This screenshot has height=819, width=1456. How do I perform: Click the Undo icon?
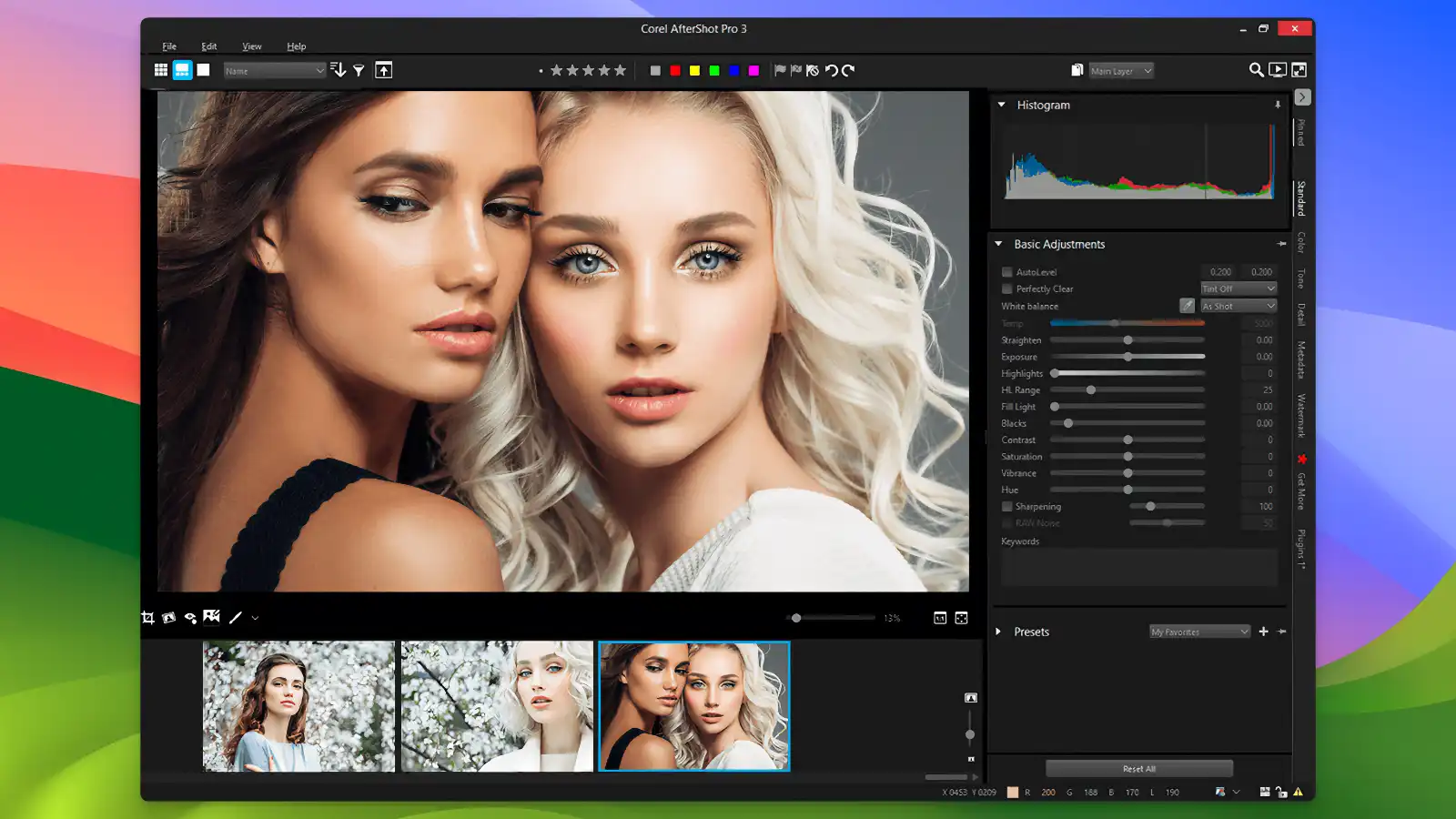point(831,70)
